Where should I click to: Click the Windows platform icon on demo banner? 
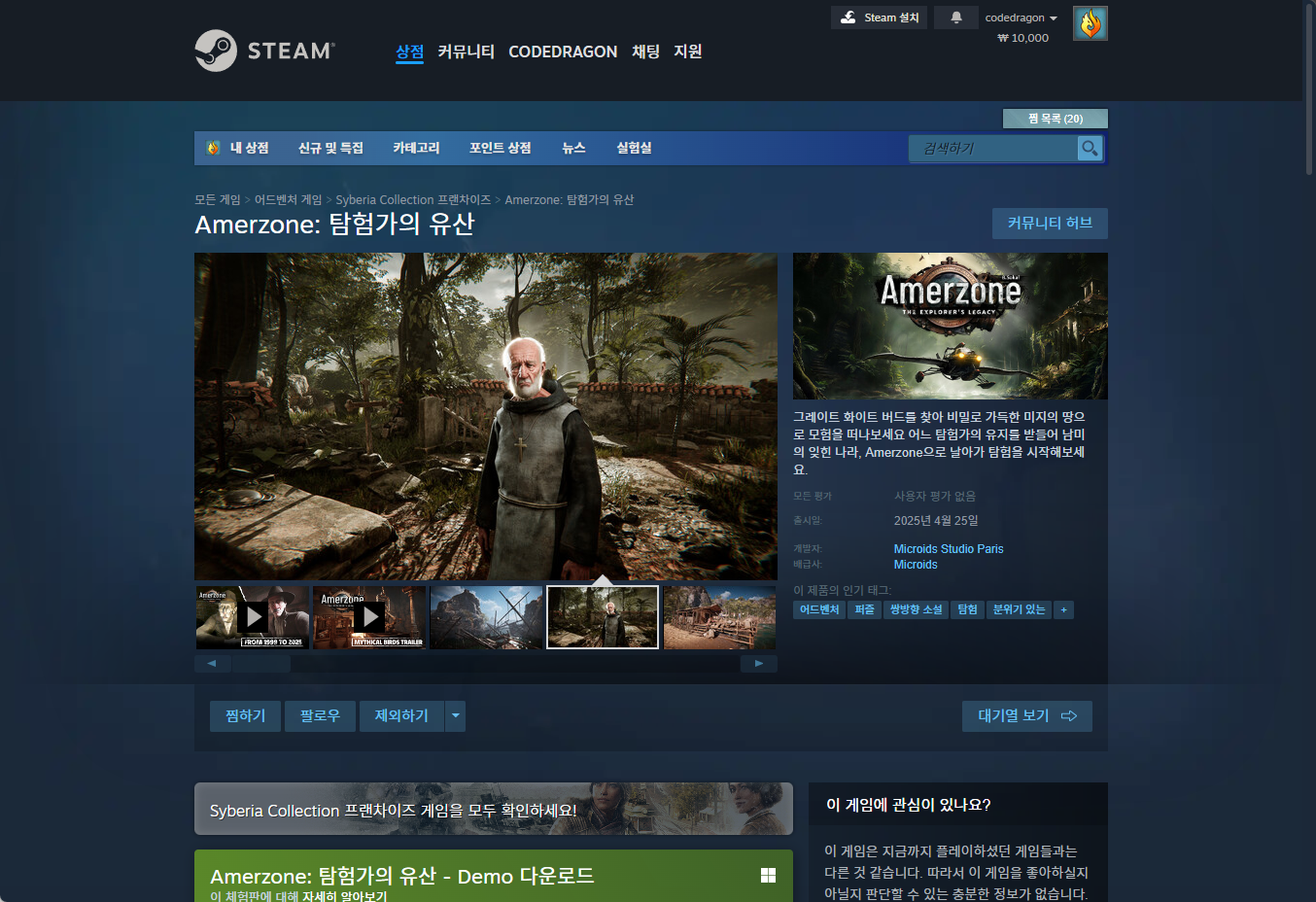[x=768, y=876]
